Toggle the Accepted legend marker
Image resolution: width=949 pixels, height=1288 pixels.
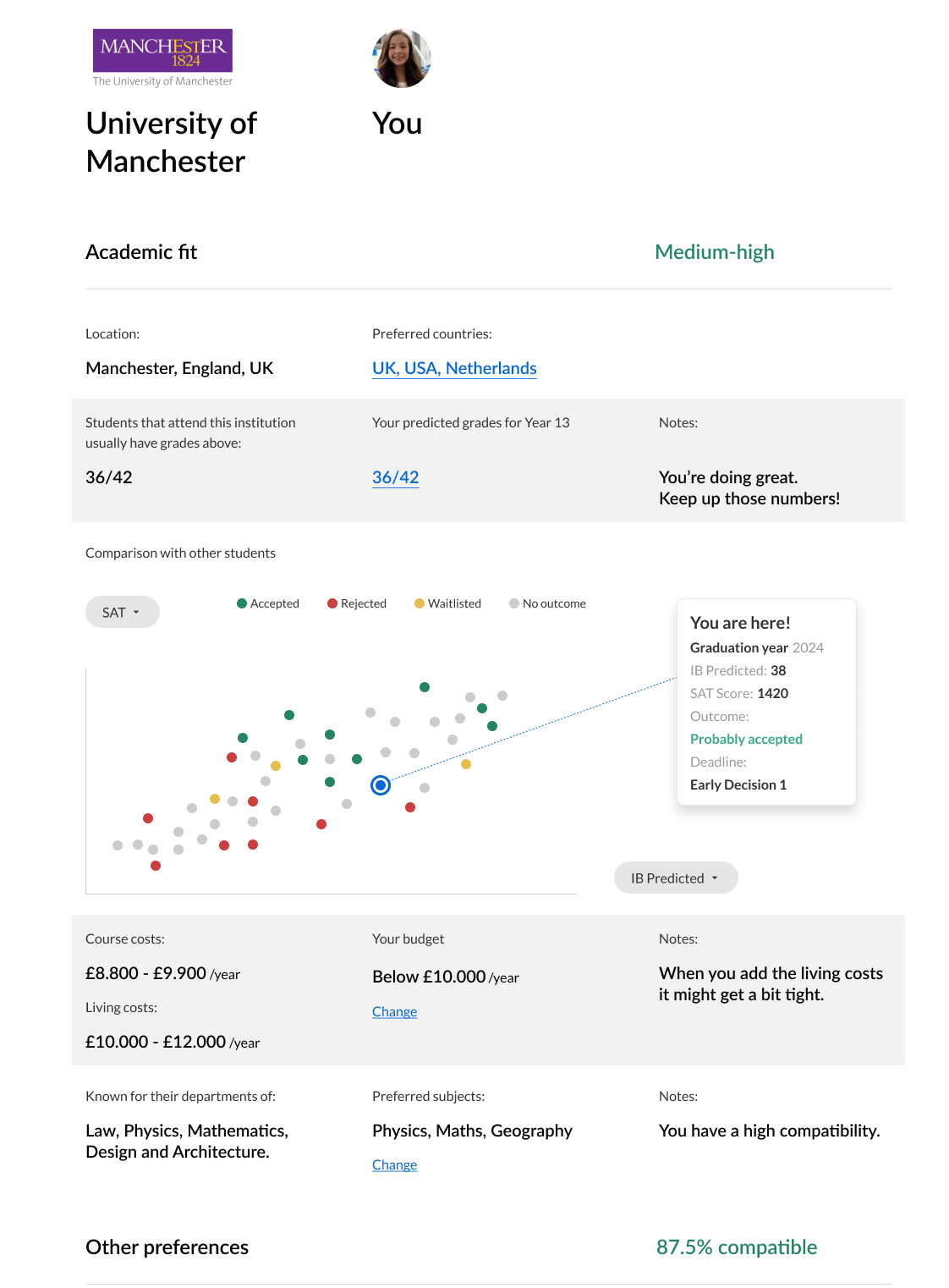pyautogui.click(x=242, y=603)
